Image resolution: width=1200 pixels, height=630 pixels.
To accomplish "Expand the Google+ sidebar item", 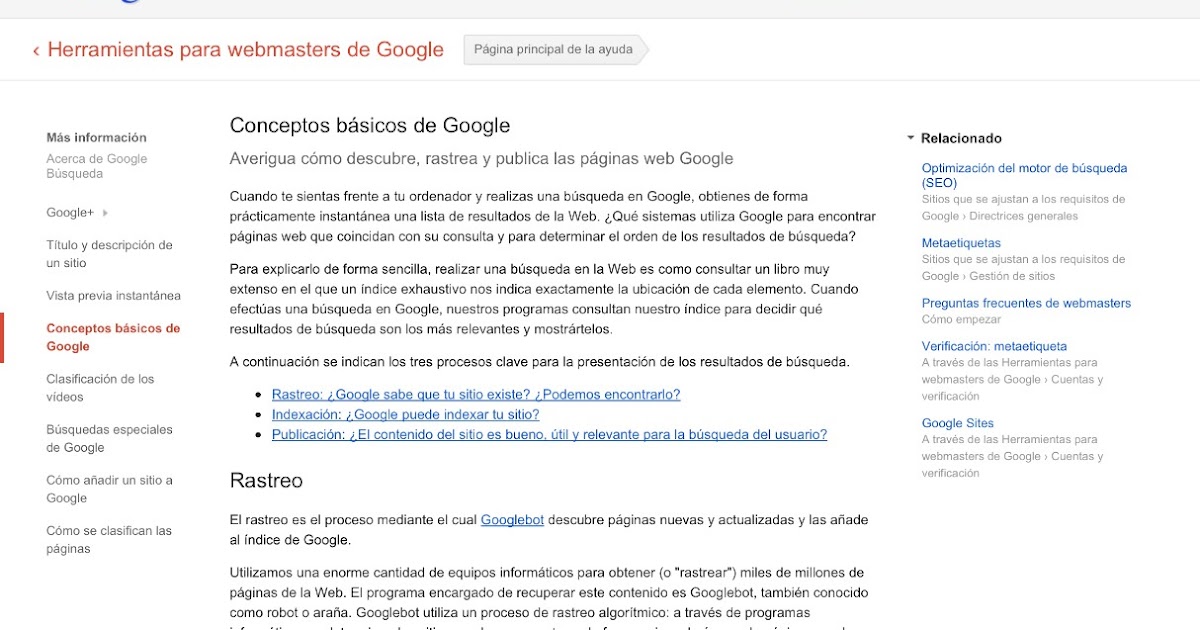I will pyautogui.click(x=70, y=213).
